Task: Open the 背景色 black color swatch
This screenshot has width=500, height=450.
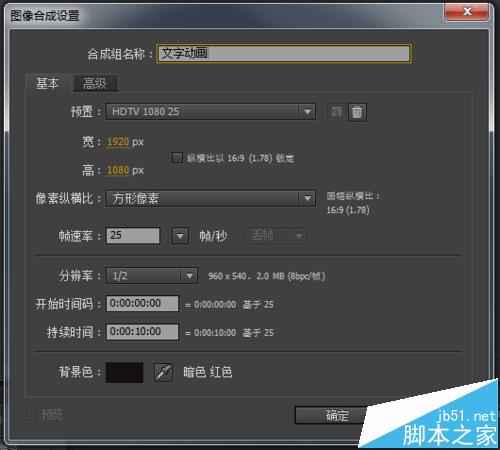Action: [125, 372]
